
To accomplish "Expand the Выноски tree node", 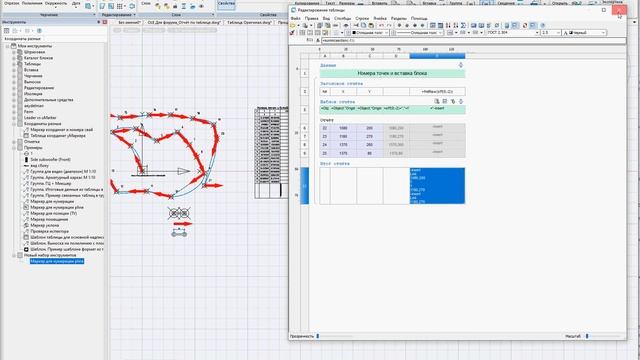I will click(x=14, y=82).
